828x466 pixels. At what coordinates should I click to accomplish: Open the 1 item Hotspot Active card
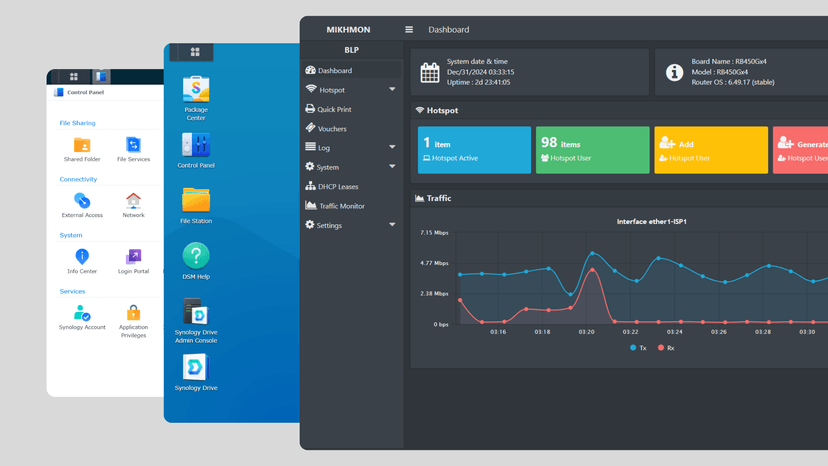pyautogui.click(x=474, y=150)
